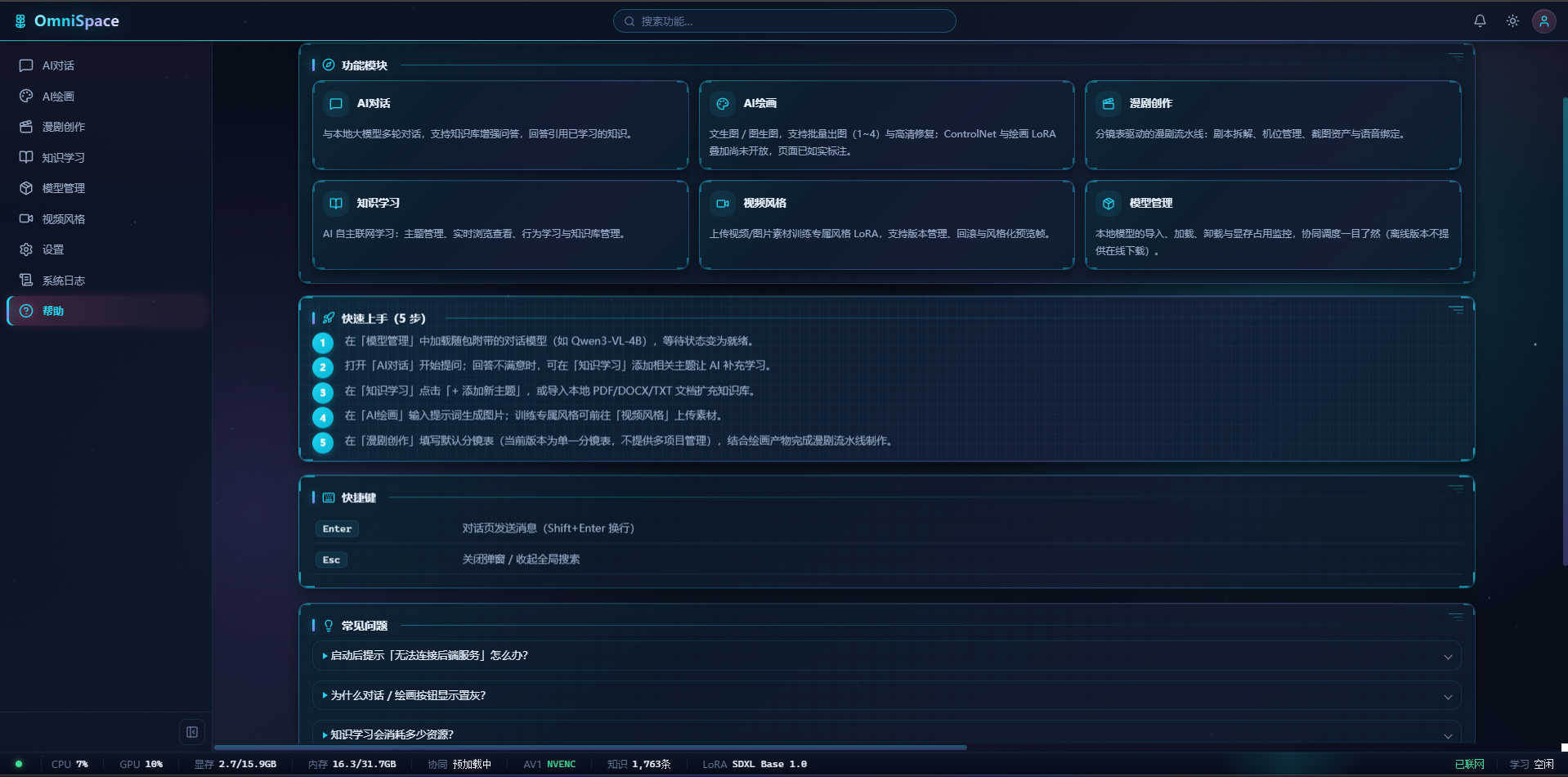Expand the 对话/绘画按钮显示置灰 FAQ chevron
This screenshot has width=1568, height=777.
[1448, 697]
